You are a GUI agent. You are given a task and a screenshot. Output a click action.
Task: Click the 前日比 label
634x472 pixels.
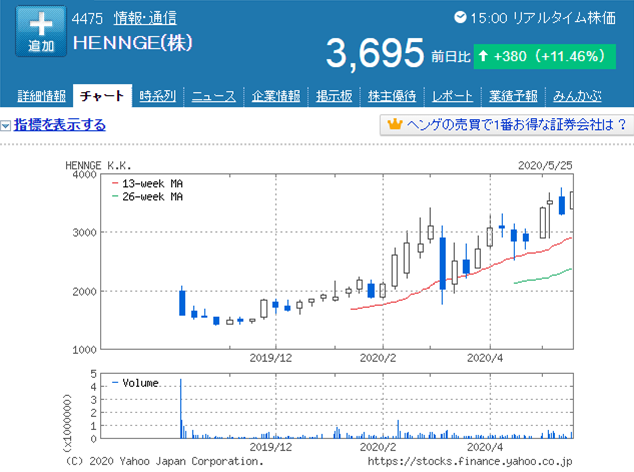(450, 56)
